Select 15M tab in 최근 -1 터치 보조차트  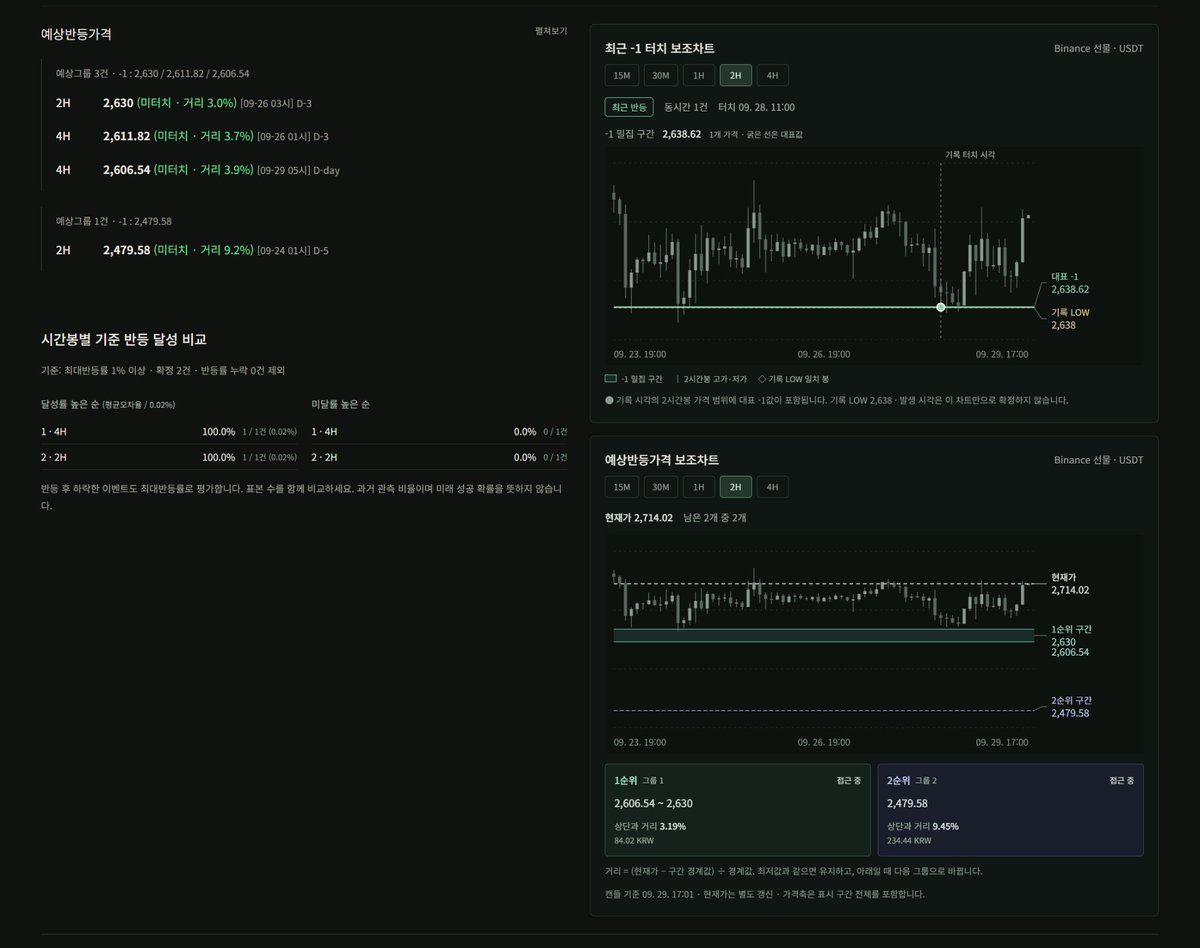pos(622,75)
